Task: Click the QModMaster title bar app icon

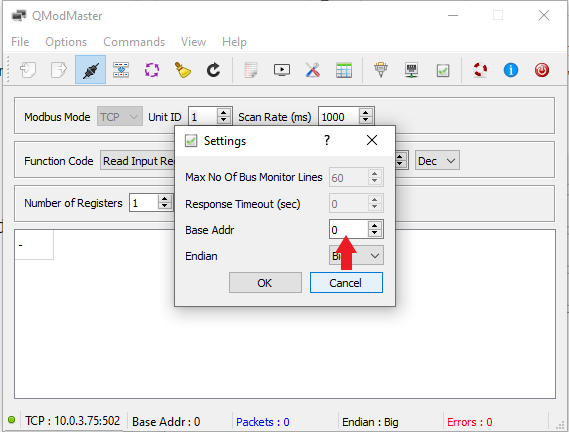Action: [19, 16]
